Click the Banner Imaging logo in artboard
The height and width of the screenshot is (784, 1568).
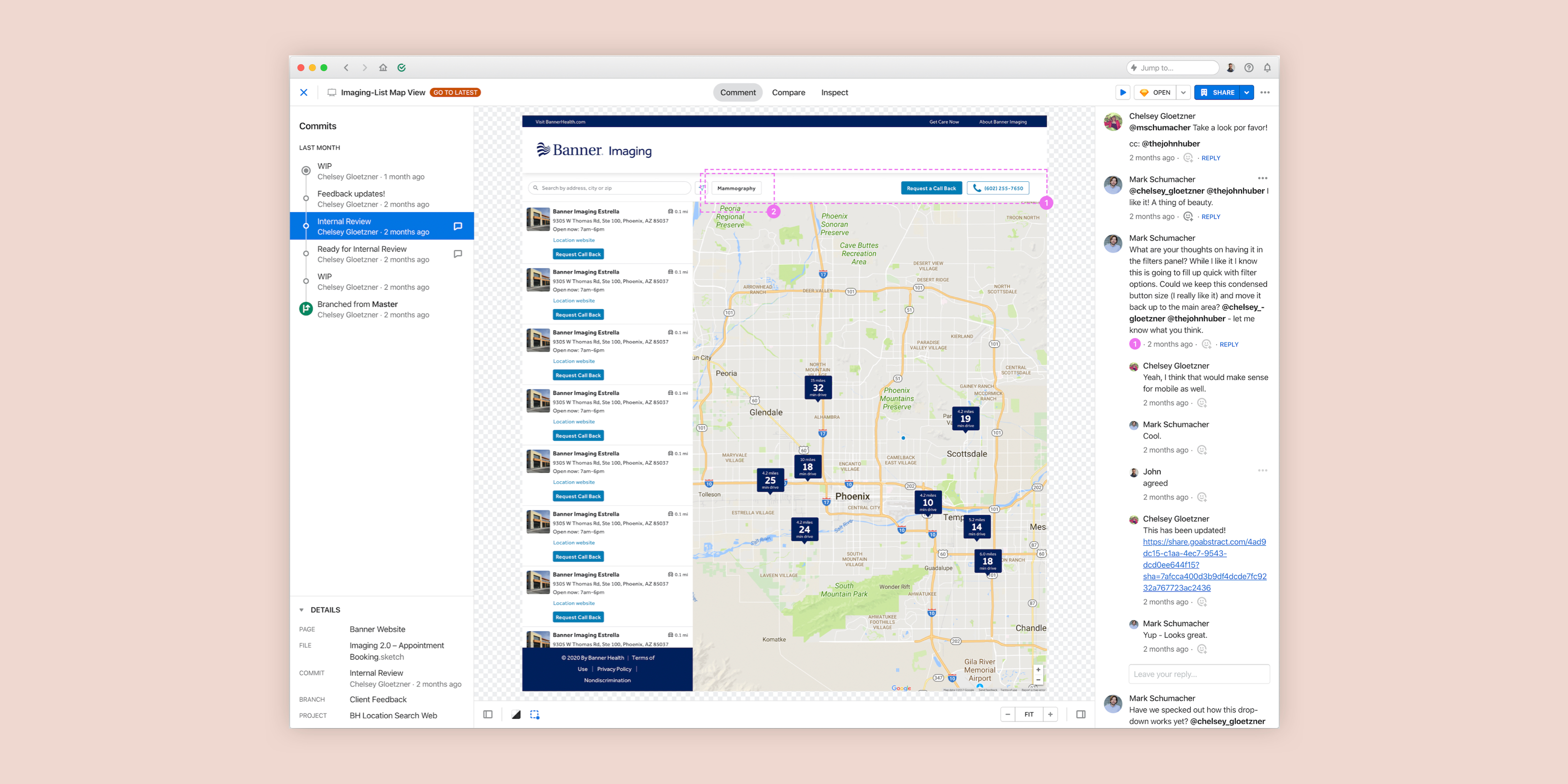[593, 150]
